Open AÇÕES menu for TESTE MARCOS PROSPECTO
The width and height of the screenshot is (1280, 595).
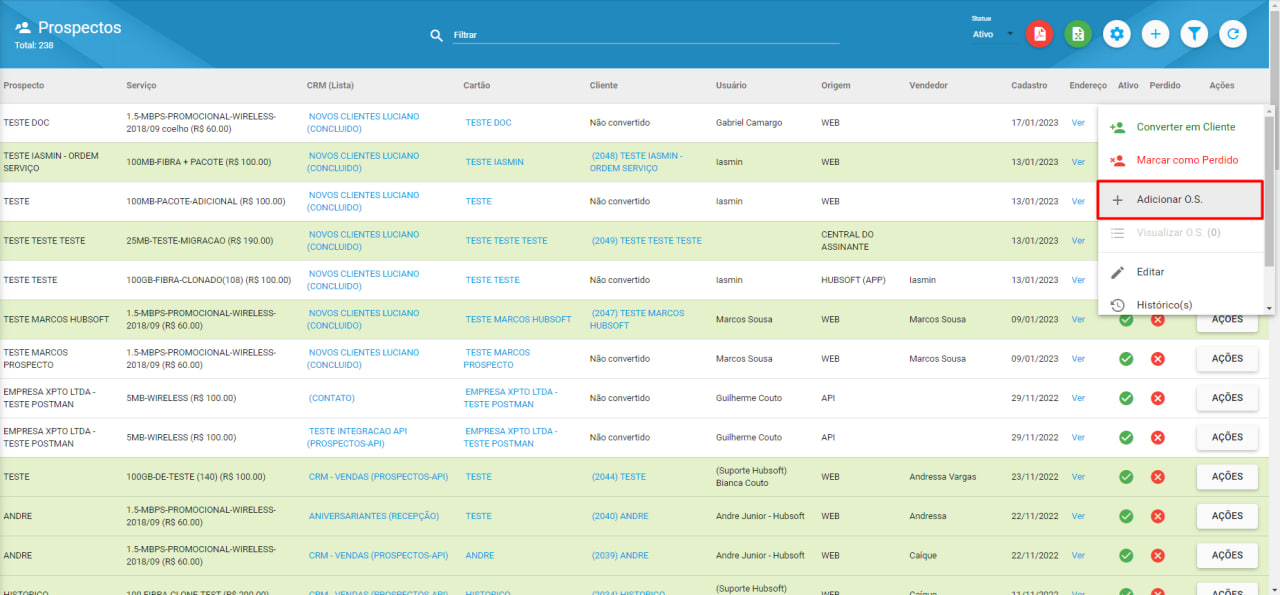click(x=1227, y=359)
